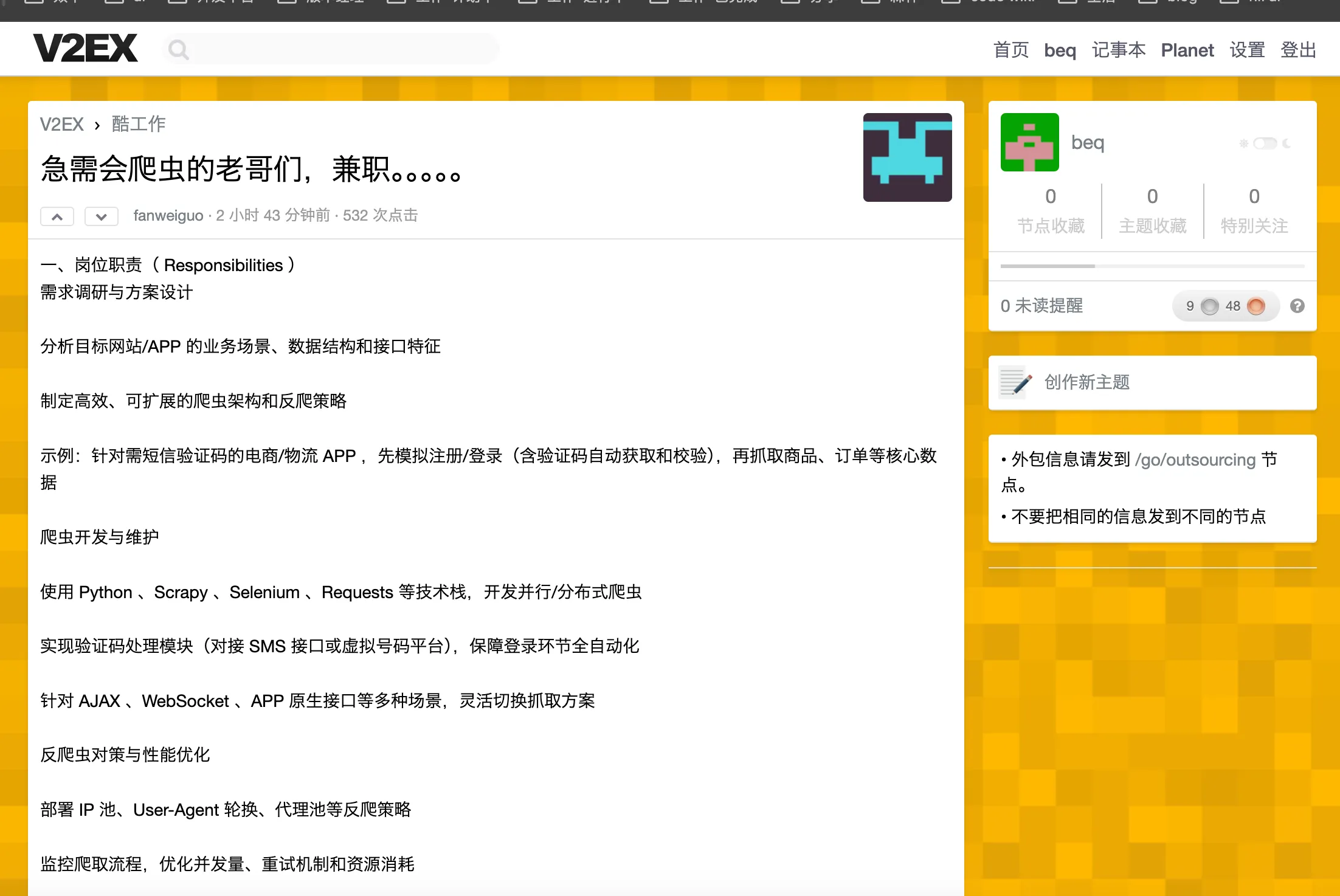The image size is (1340, 896).
Task: Open 主题收藏 count
Action: click(1152, 210)
